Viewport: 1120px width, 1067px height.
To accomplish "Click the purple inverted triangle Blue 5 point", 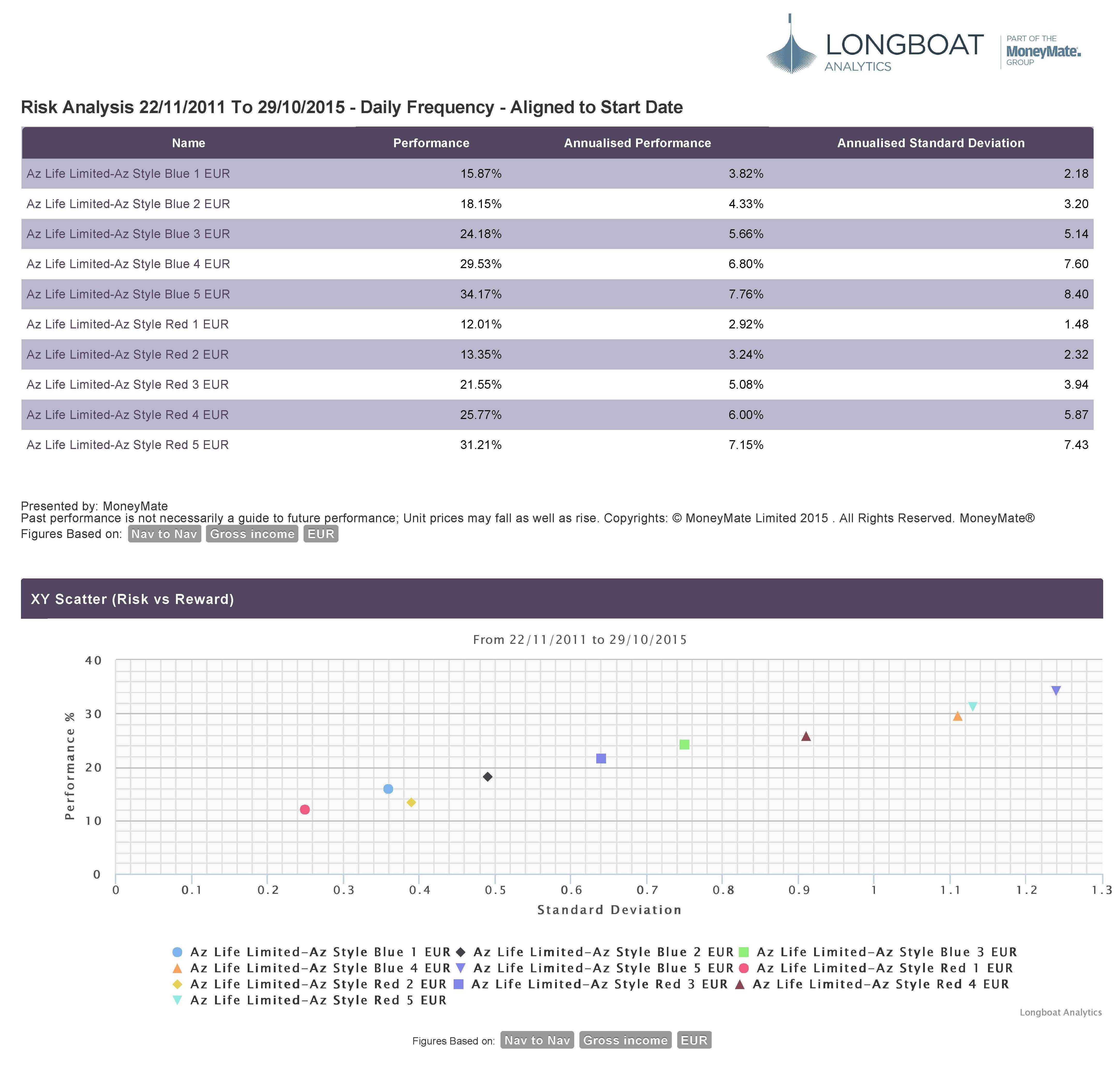I will 1056,690.
